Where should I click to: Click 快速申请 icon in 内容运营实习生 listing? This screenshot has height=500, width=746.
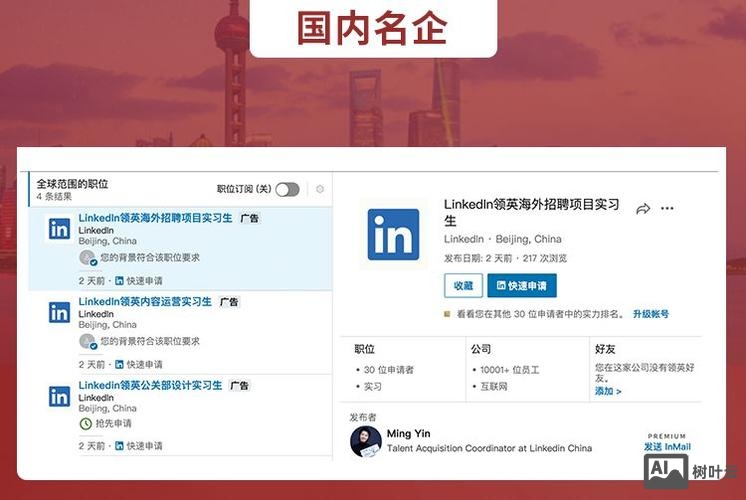(x=119, y=364)
